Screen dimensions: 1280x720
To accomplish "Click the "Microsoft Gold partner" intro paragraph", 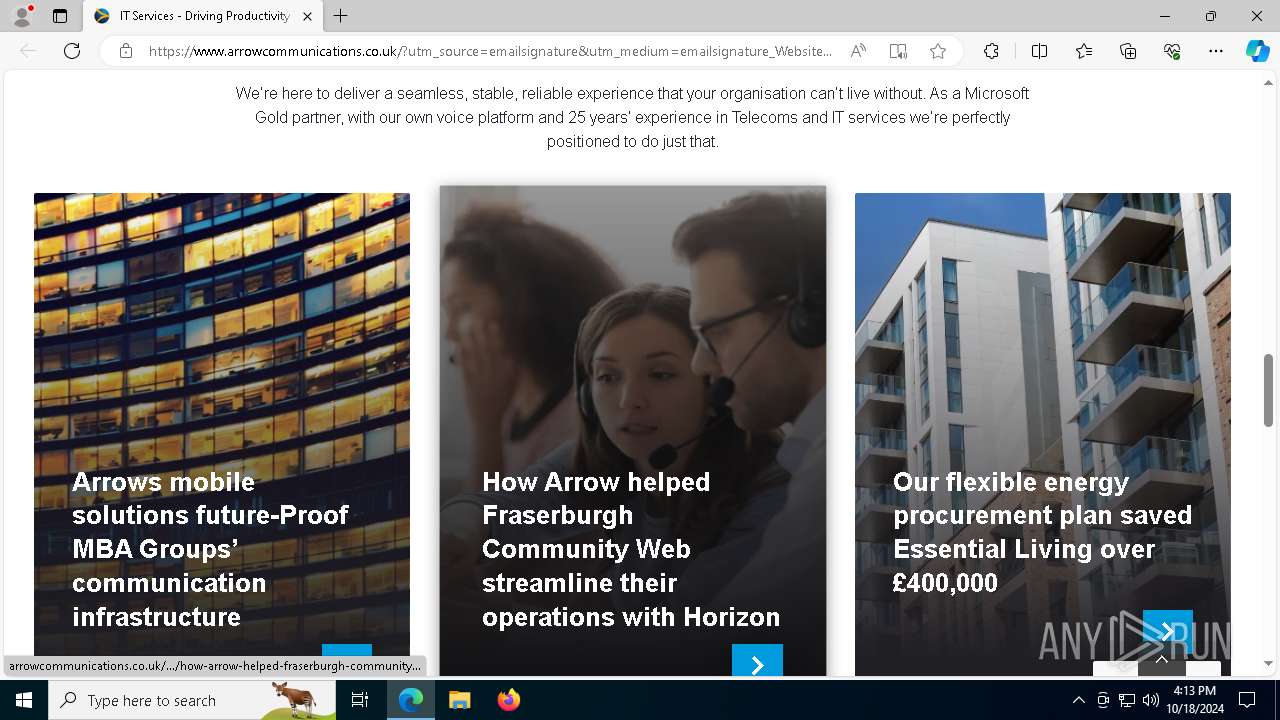I will pos(632,117).
